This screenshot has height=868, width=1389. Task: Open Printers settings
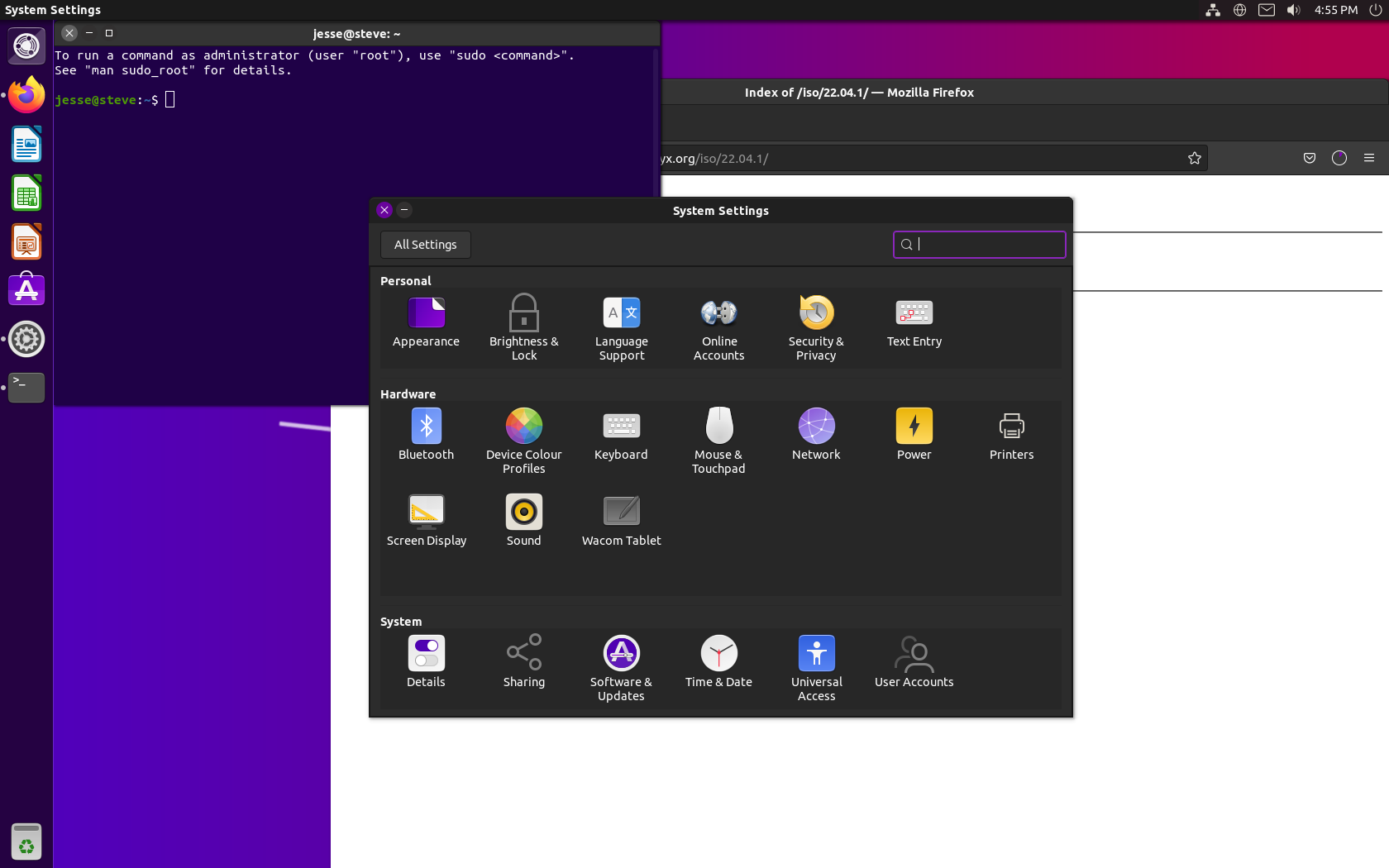[x=1012, y=435]
